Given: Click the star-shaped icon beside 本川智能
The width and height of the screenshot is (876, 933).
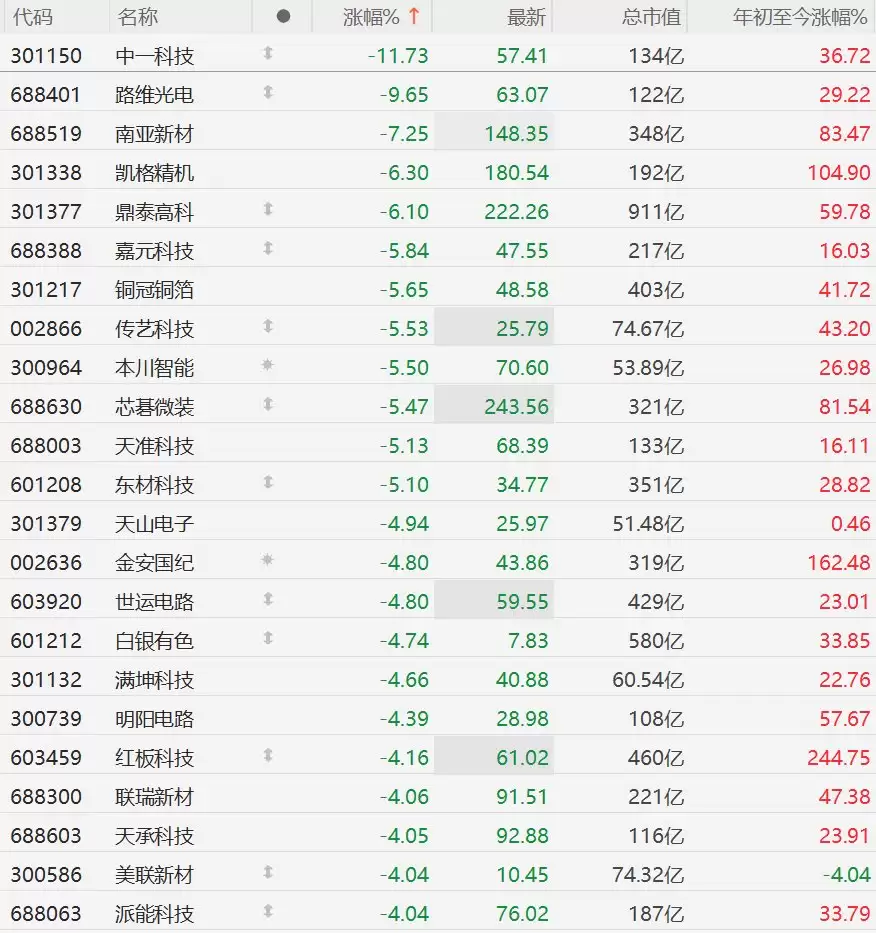Looking at the screenshot, I should click(x=267, y=366).
